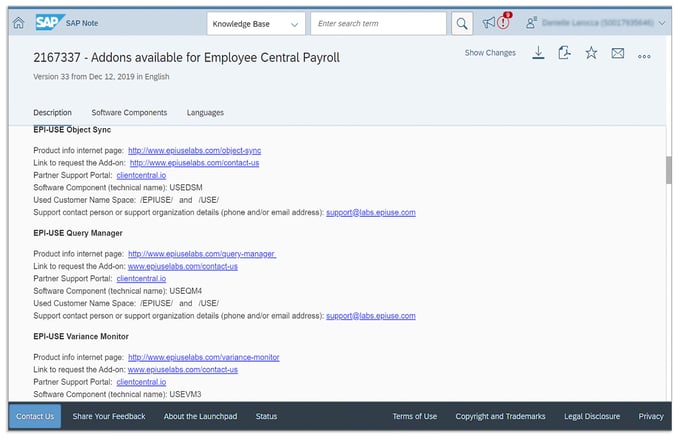Open Legal Disclosure
Image resolution: width=677 pixels, height=437 pixels.
[592, 416]
